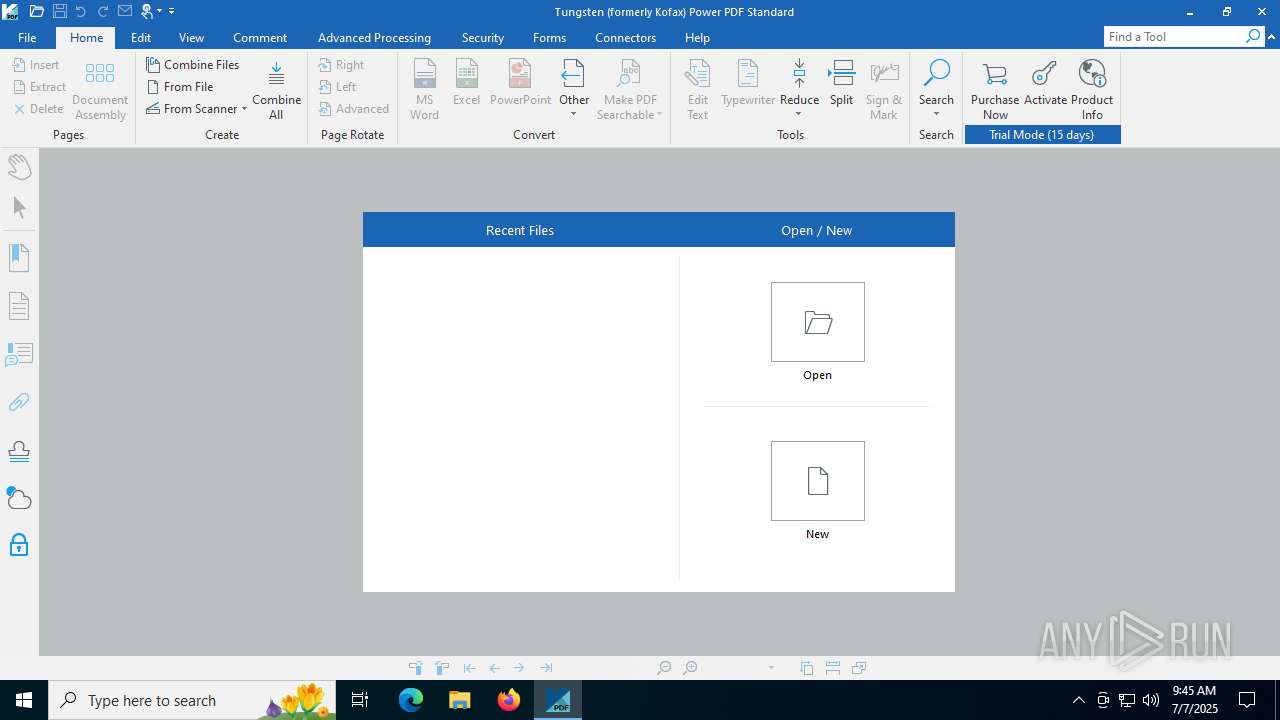This screenshot has height=720, width=1280.
Task: Click the Save floppy disk icon
Action: 59,11
